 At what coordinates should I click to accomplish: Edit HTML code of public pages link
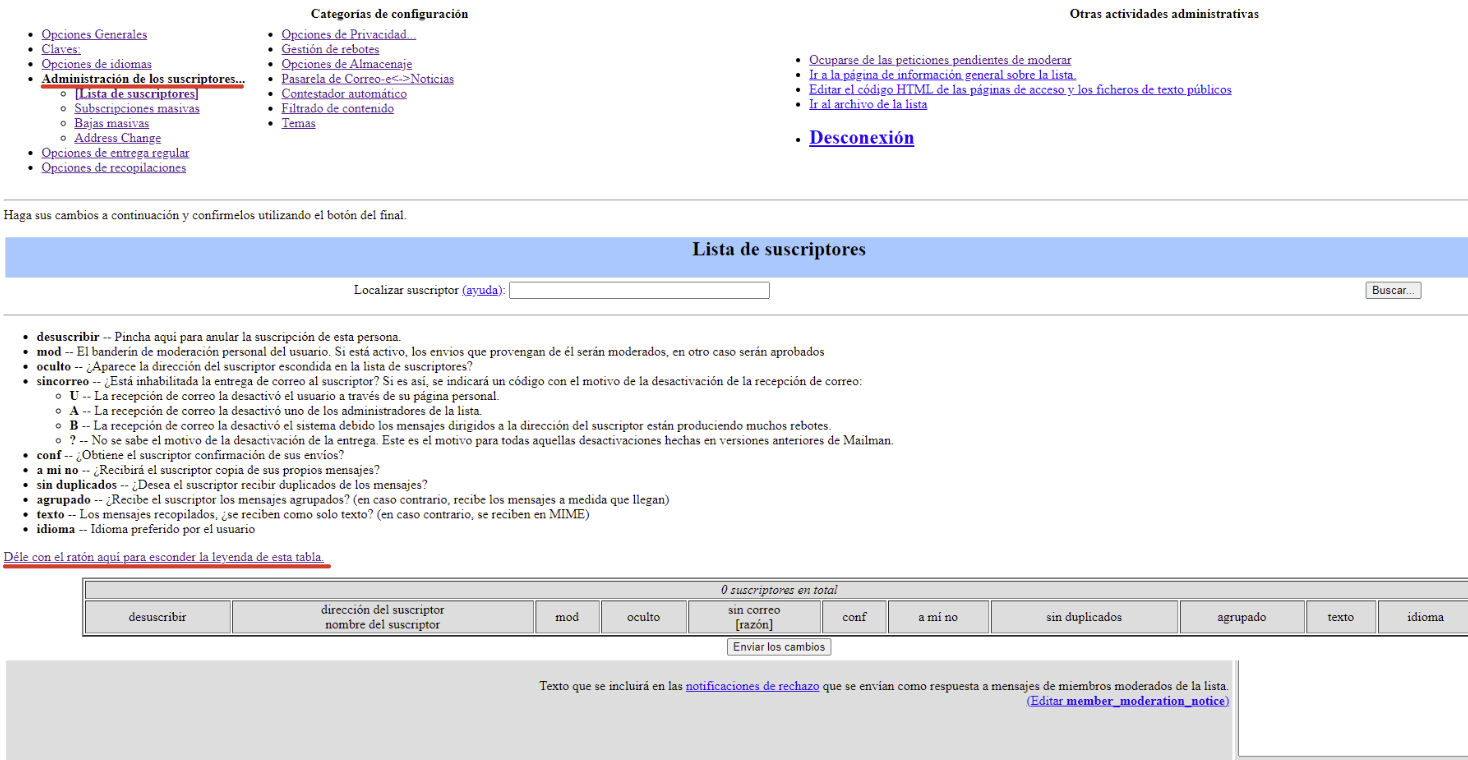1020,90
